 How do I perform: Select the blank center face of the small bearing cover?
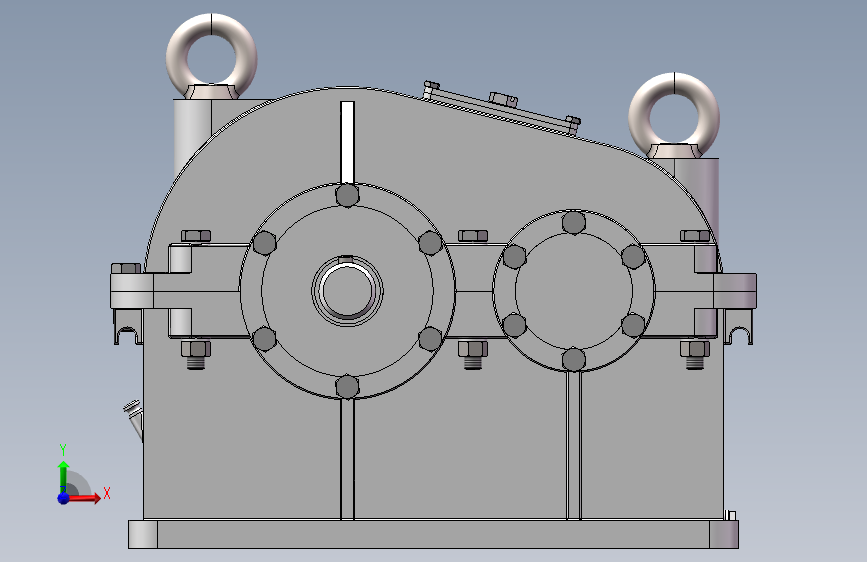pos(573,291)
